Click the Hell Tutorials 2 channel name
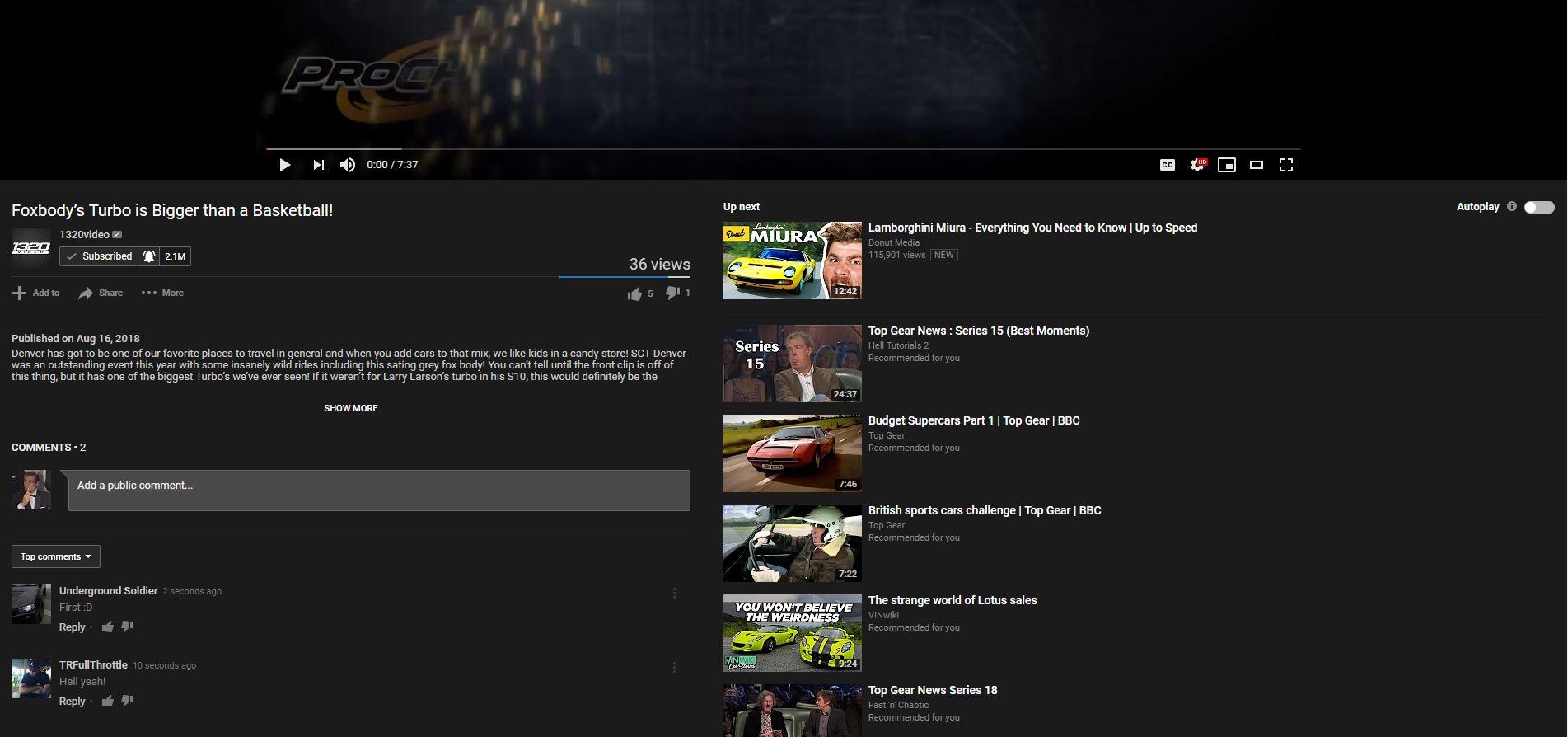The image size is (1568, 737). point(898,345)
